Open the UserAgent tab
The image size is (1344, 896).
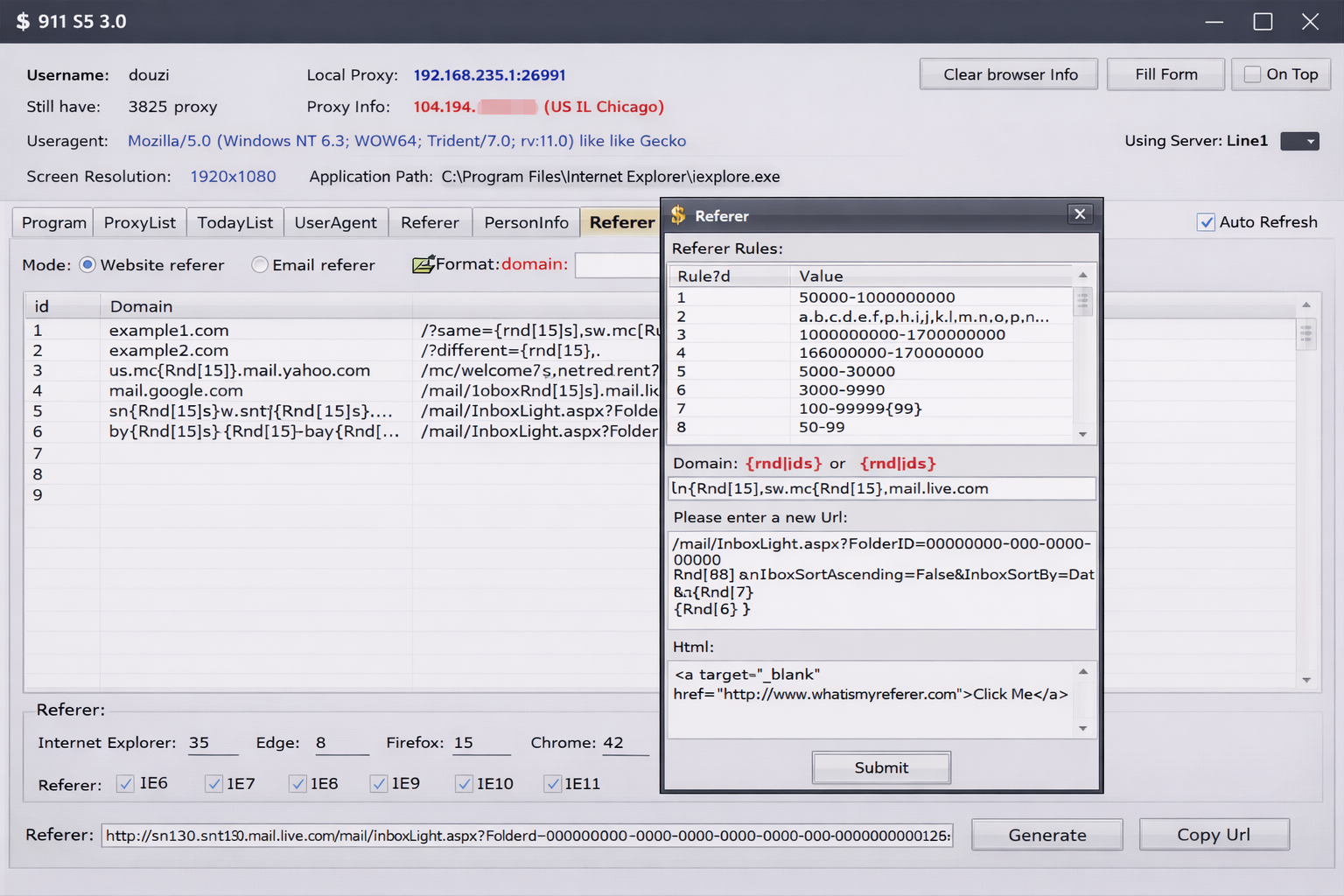pyautogui.click(x=336, y=222)
